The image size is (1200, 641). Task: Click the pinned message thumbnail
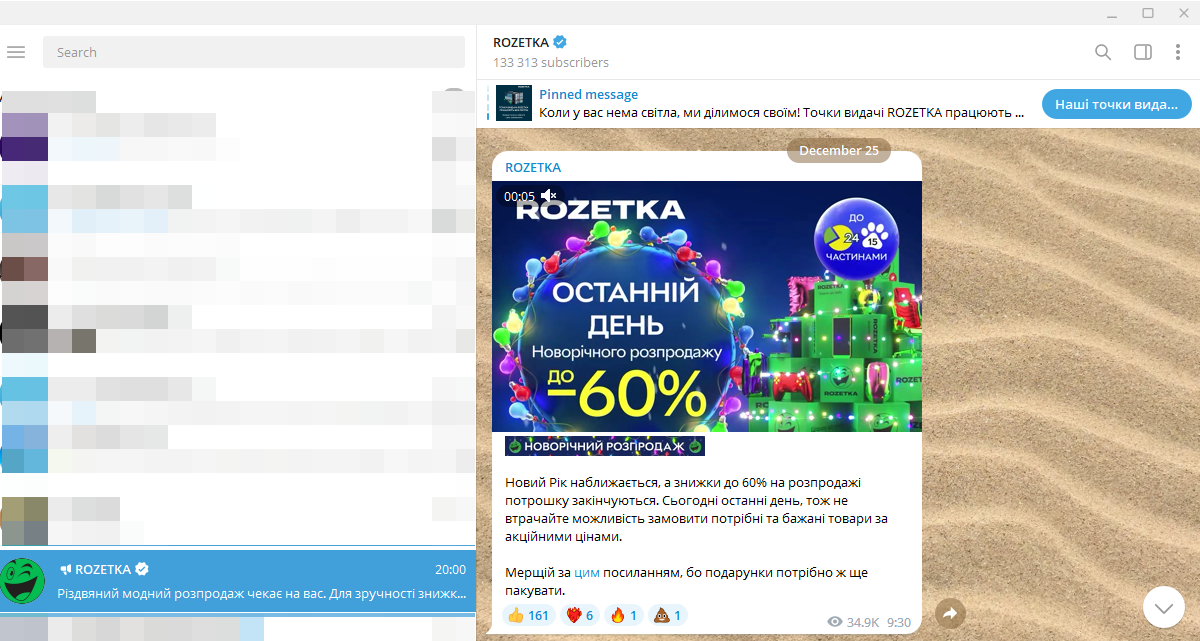coord(514,103)
